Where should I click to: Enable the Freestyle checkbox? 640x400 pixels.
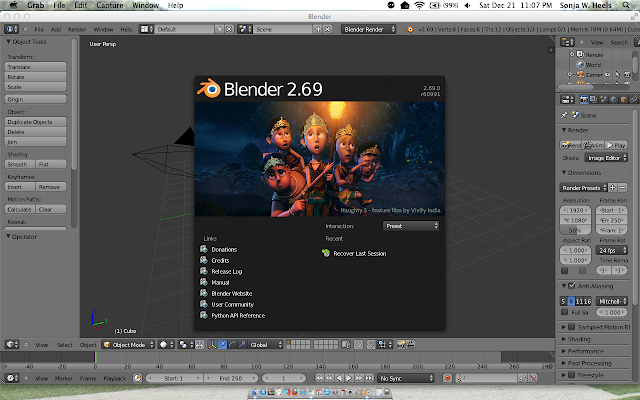pyautogui.click(x=572, y=375)
